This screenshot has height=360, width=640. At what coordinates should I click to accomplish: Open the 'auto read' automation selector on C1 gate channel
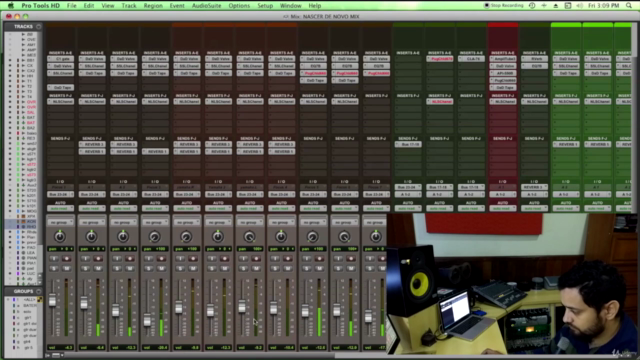coord(60,209)
